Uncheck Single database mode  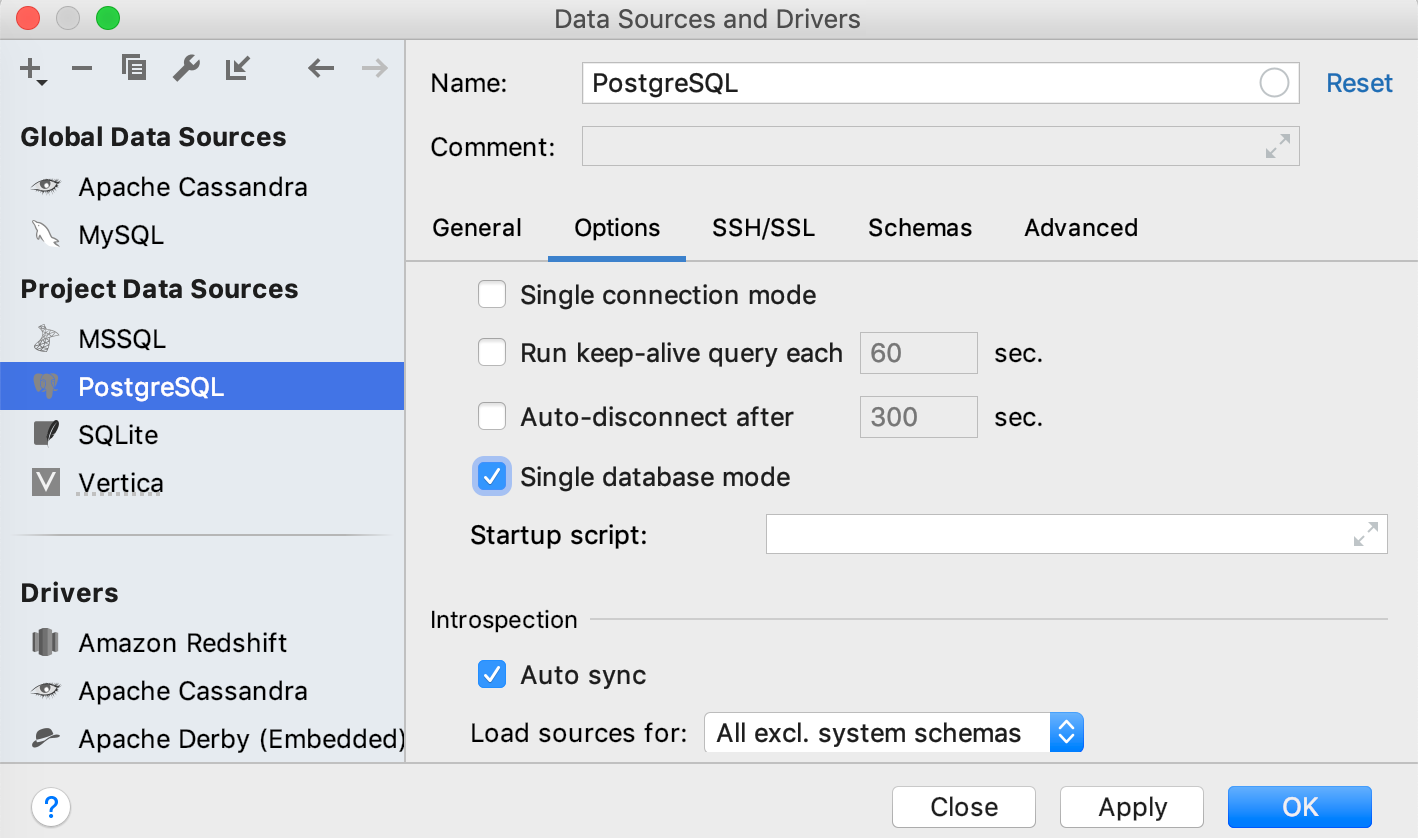pyautogui.click(x=492, y=477)
